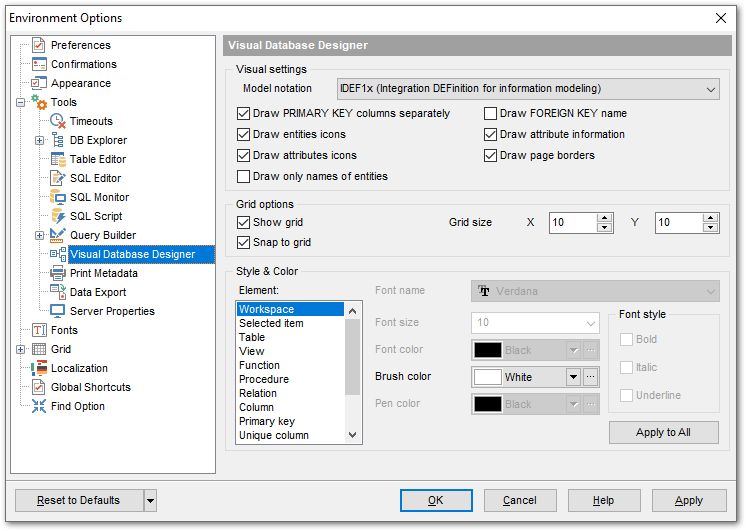746x531 pixels.
Task: Select Selected item in Element list
Action: click(x=290, y=324)
